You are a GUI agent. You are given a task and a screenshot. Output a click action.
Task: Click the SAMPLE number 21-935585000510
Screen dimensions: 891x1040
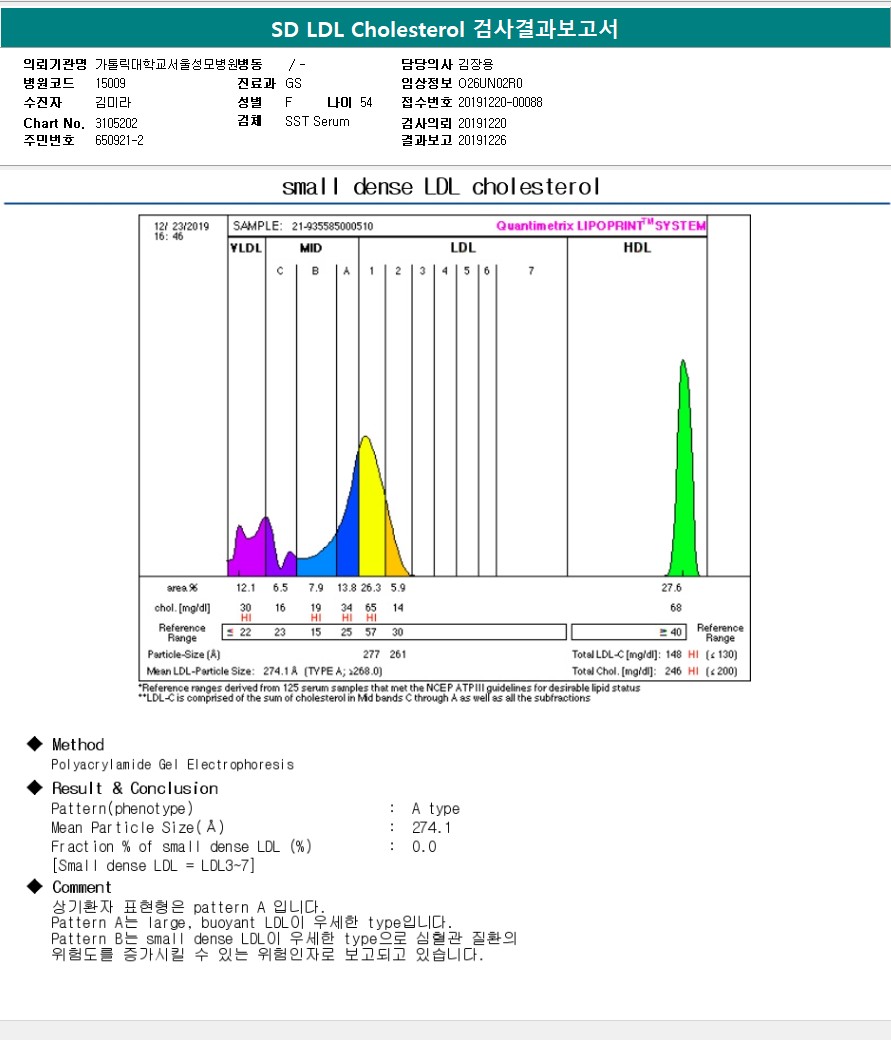(332, 226)
